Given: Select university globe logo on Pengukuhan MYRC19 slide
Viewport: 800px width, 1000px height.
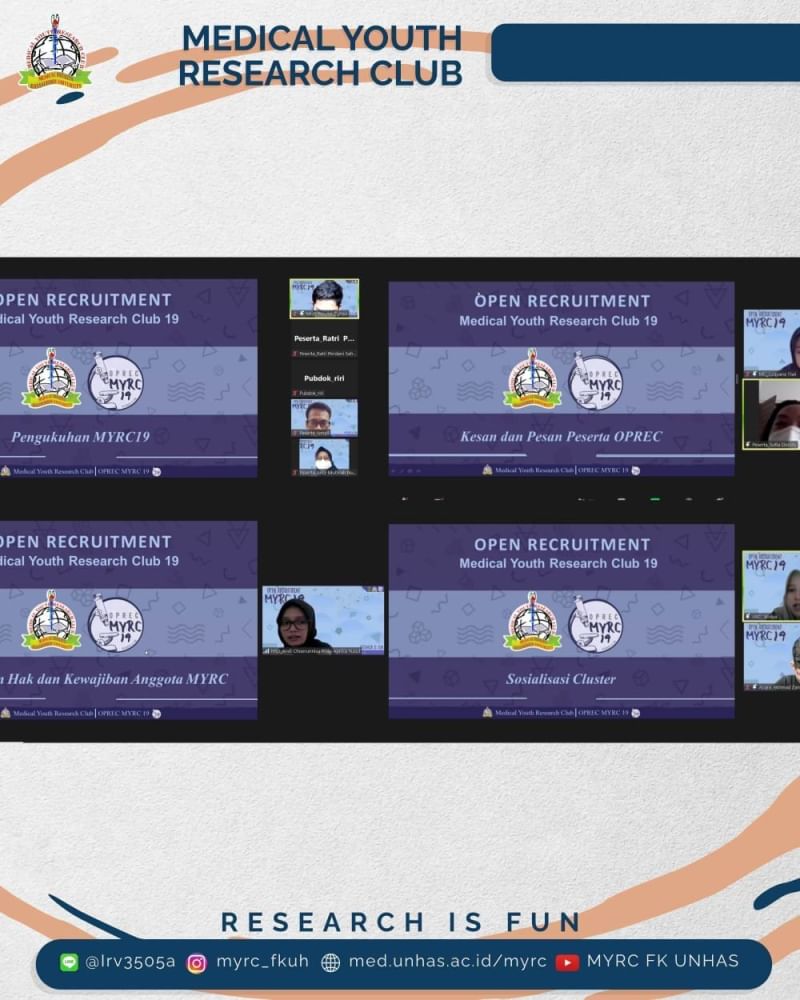Looking at the screenshot, I should coord(51,379).
